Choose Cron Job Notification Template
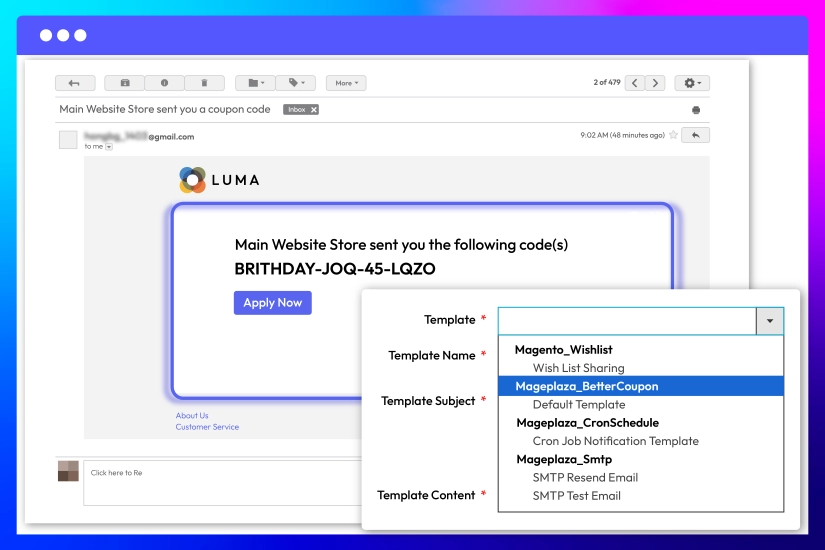The image size is (825, 550). 616,441
